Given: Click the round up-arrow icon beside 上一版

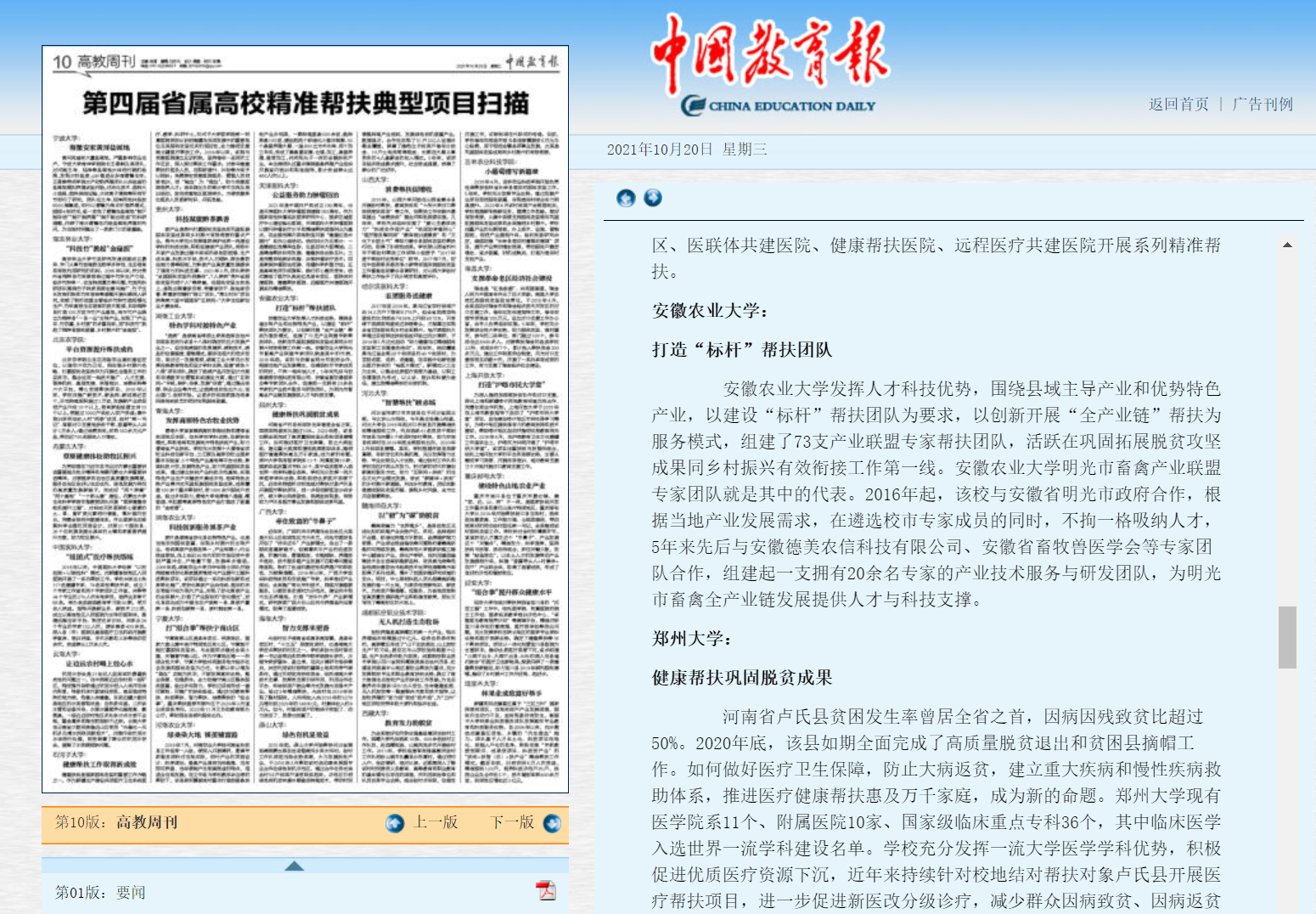Looking at the screenshot, I should click(395, 823).
